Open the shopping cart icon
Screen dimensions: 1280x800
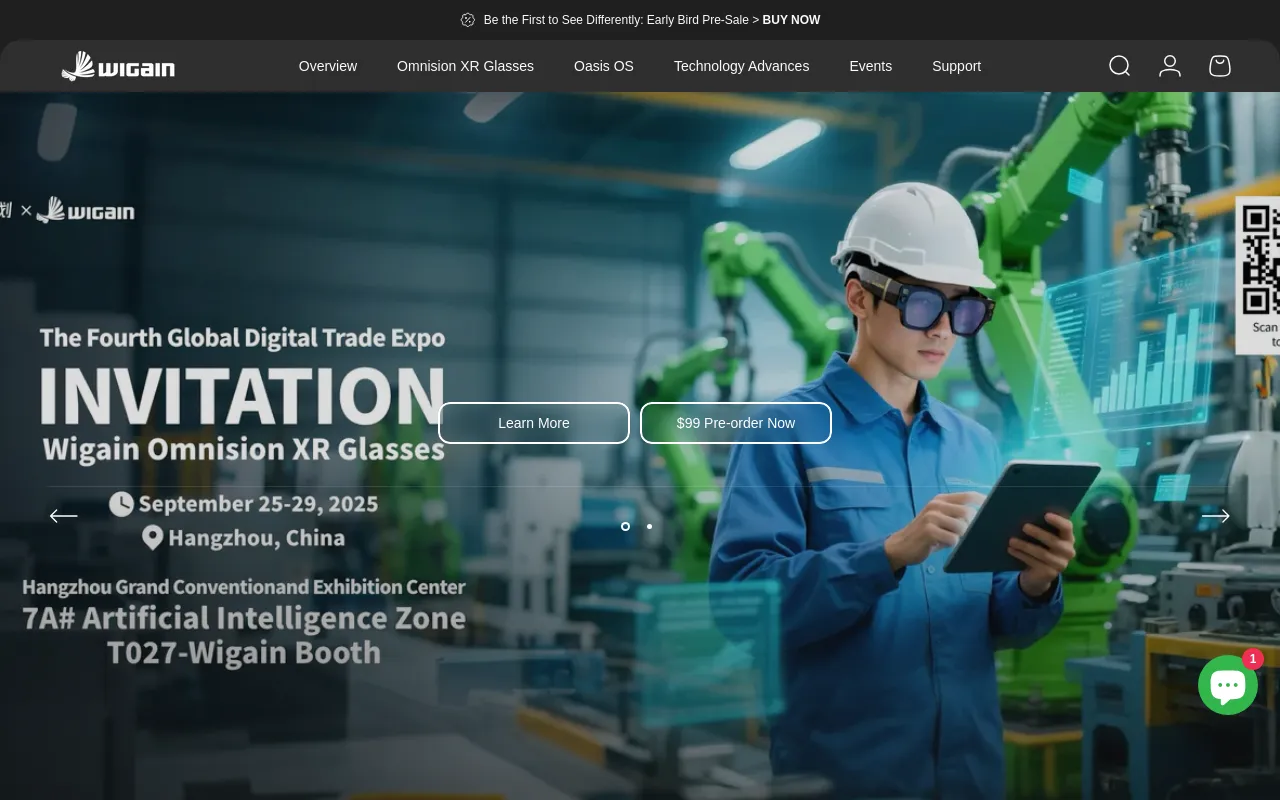click(1219, 66)
